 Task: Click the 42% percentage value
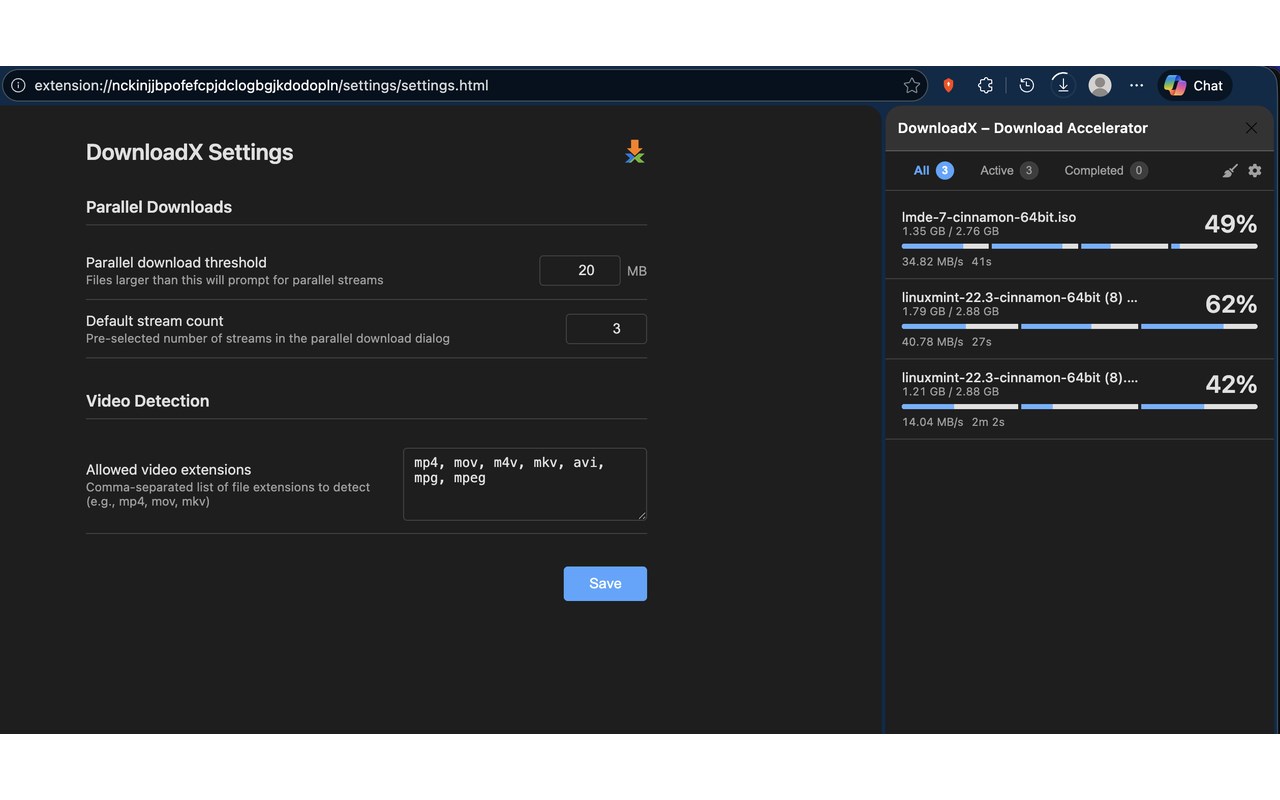click(1231, 384)
